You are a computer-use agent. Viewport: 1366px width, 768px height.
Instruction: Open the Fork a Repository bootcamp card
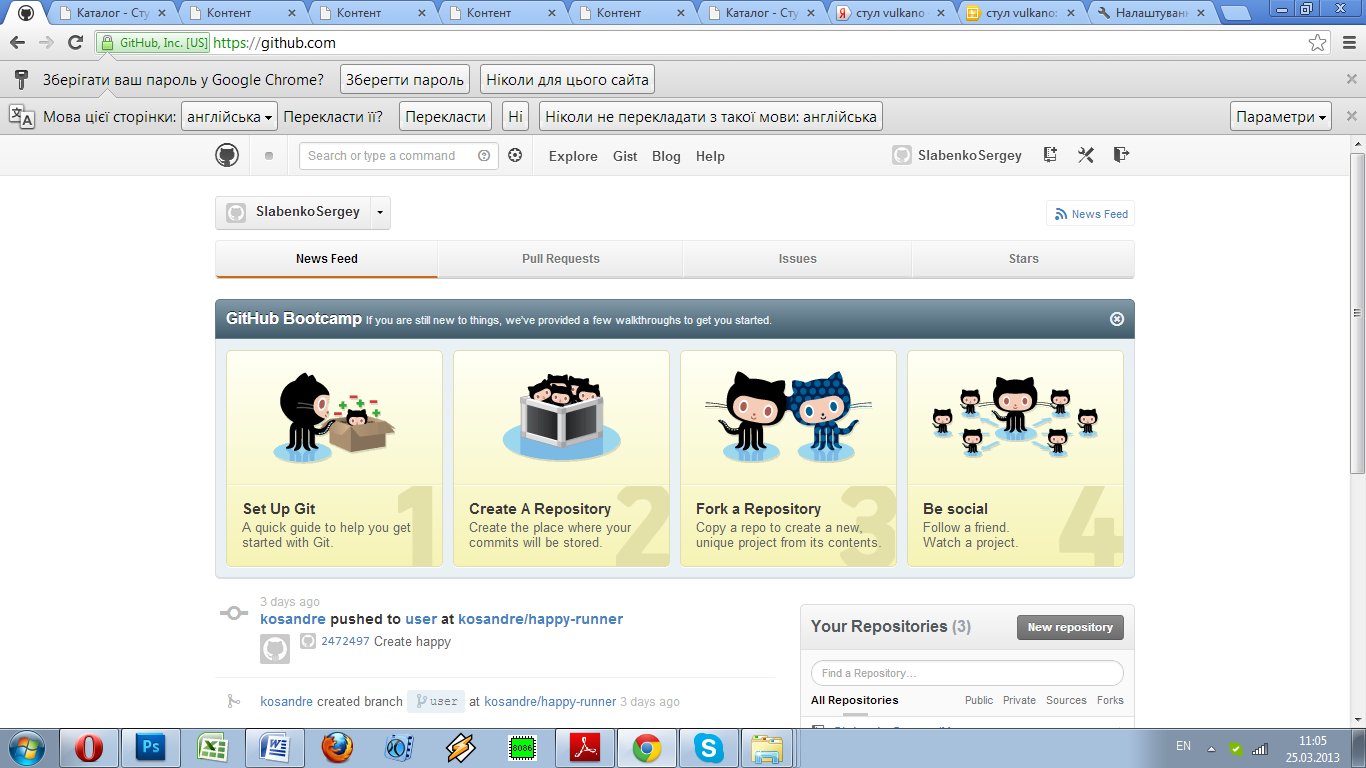point(788,458)
